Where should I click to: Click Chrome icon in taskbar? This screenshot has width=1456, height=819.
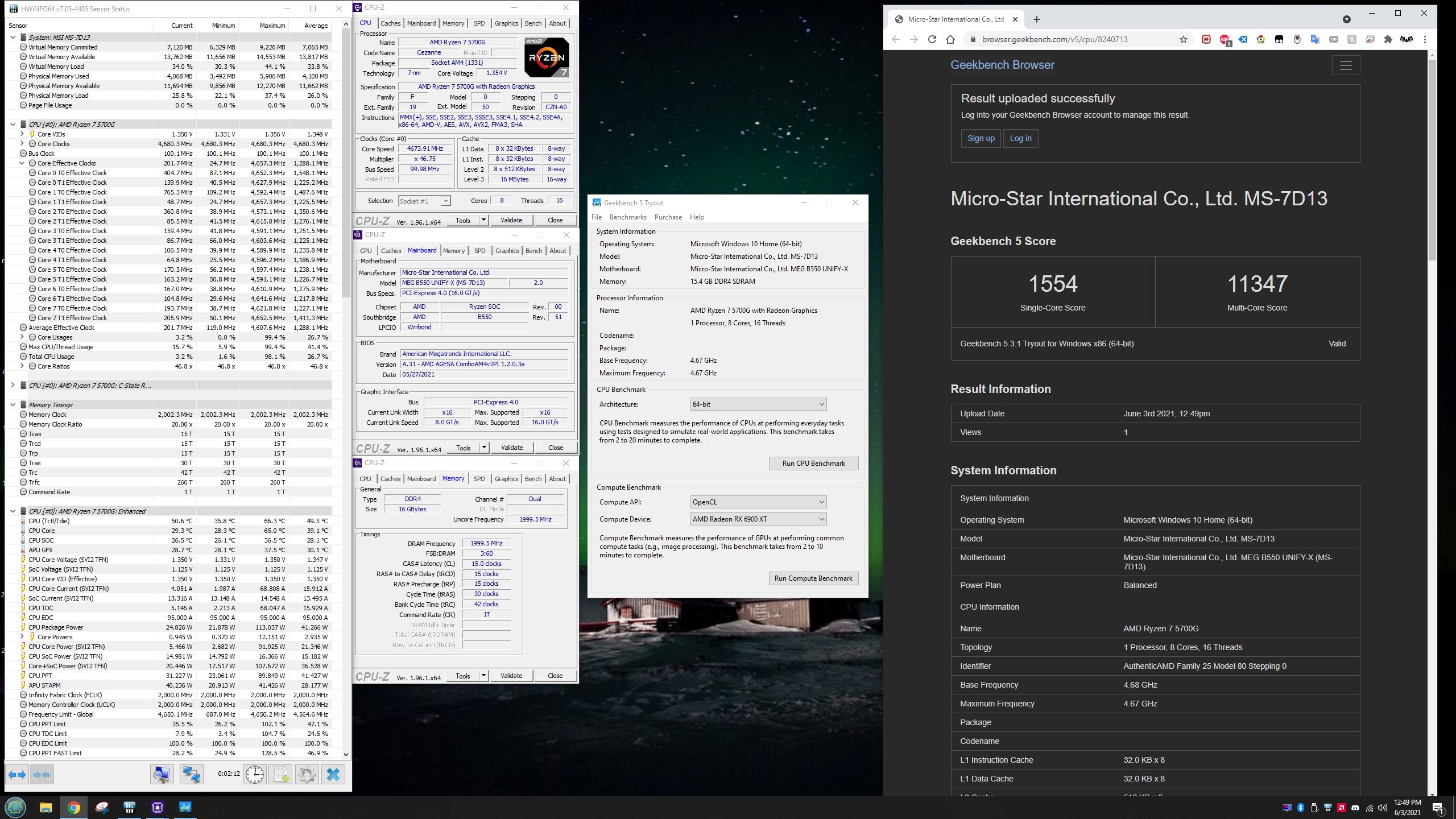(73, 807)
